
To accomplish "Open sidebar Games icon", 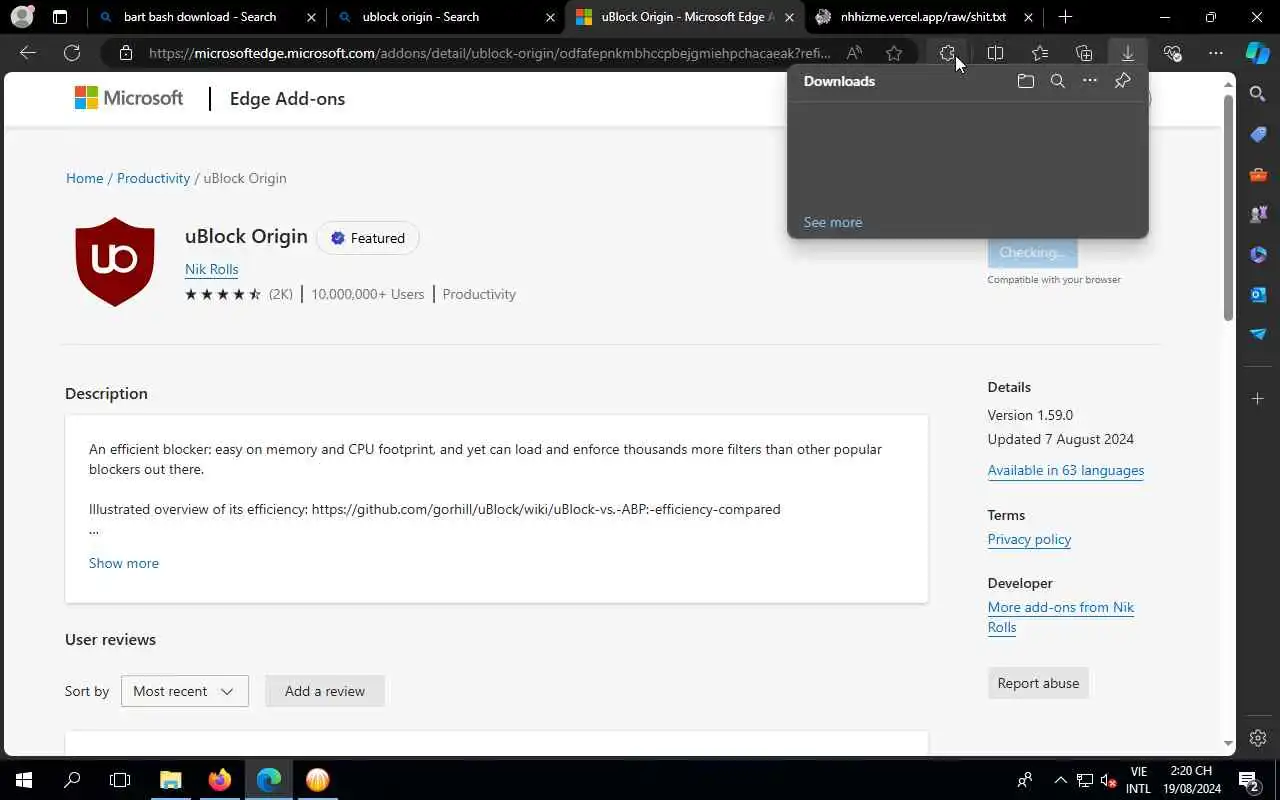I will 1258,214.
